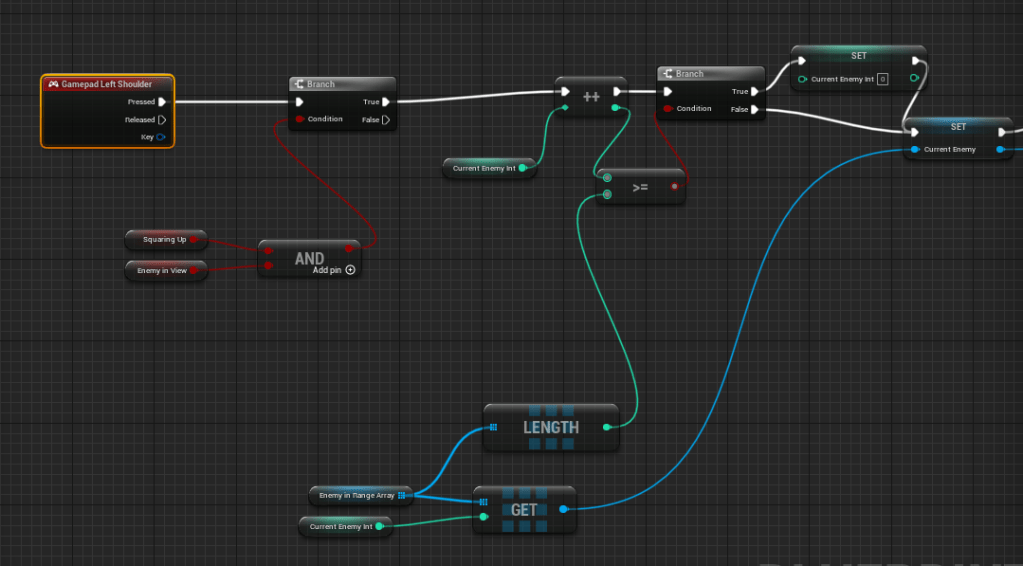Click the Released execution pin
The width and height of the screenshot is (1023, 566).
(162, 120)
